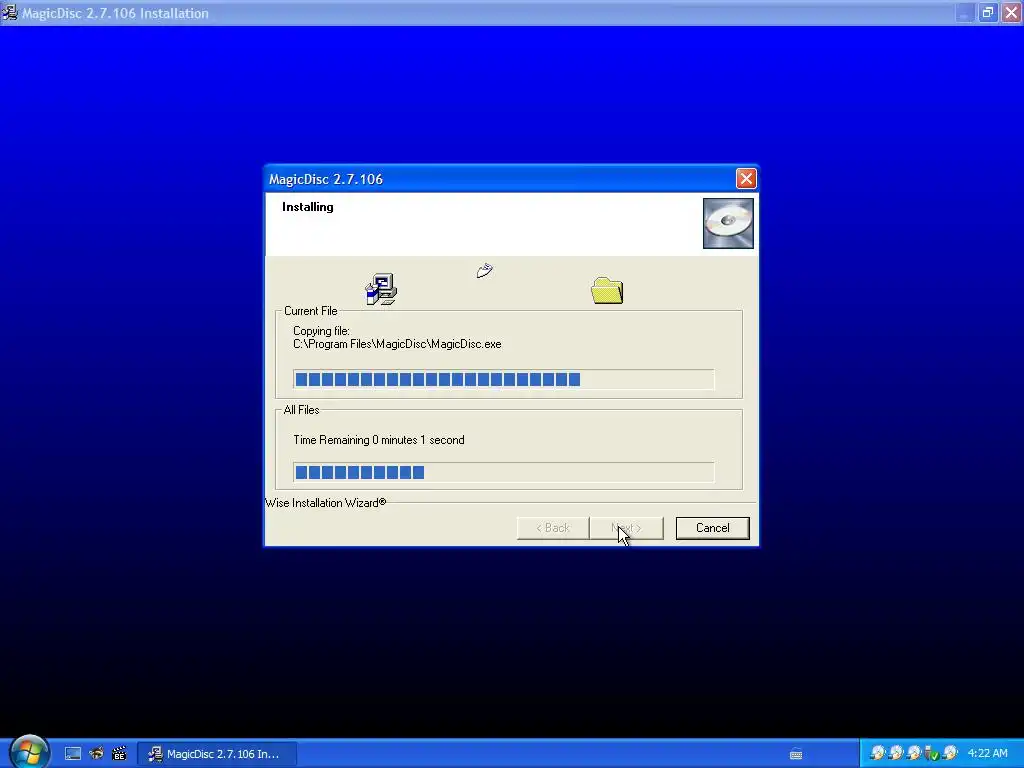Click the source computer icon
Viewport: 1024px width, 768px height.
(x=381, y=289)
